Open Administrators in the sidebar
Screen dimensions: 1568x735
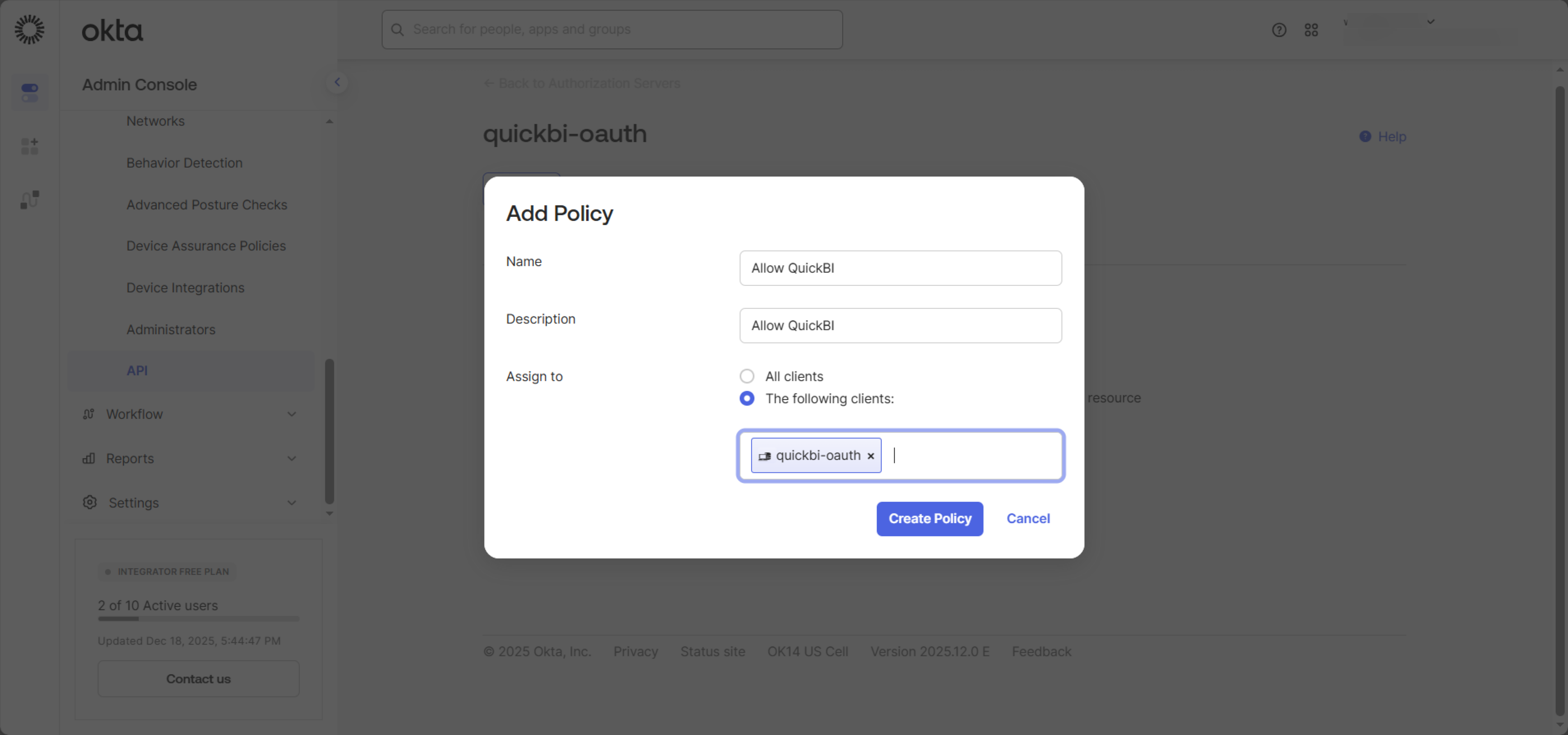[171, 329]
